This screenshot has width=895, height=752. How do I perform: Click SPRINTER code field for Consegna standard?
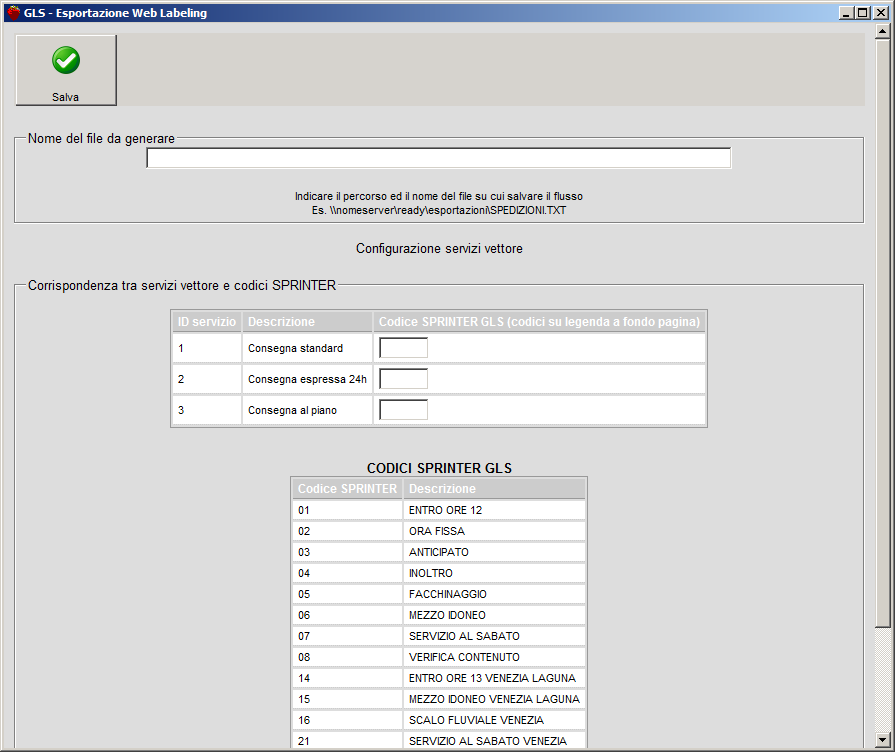point(403,348)
